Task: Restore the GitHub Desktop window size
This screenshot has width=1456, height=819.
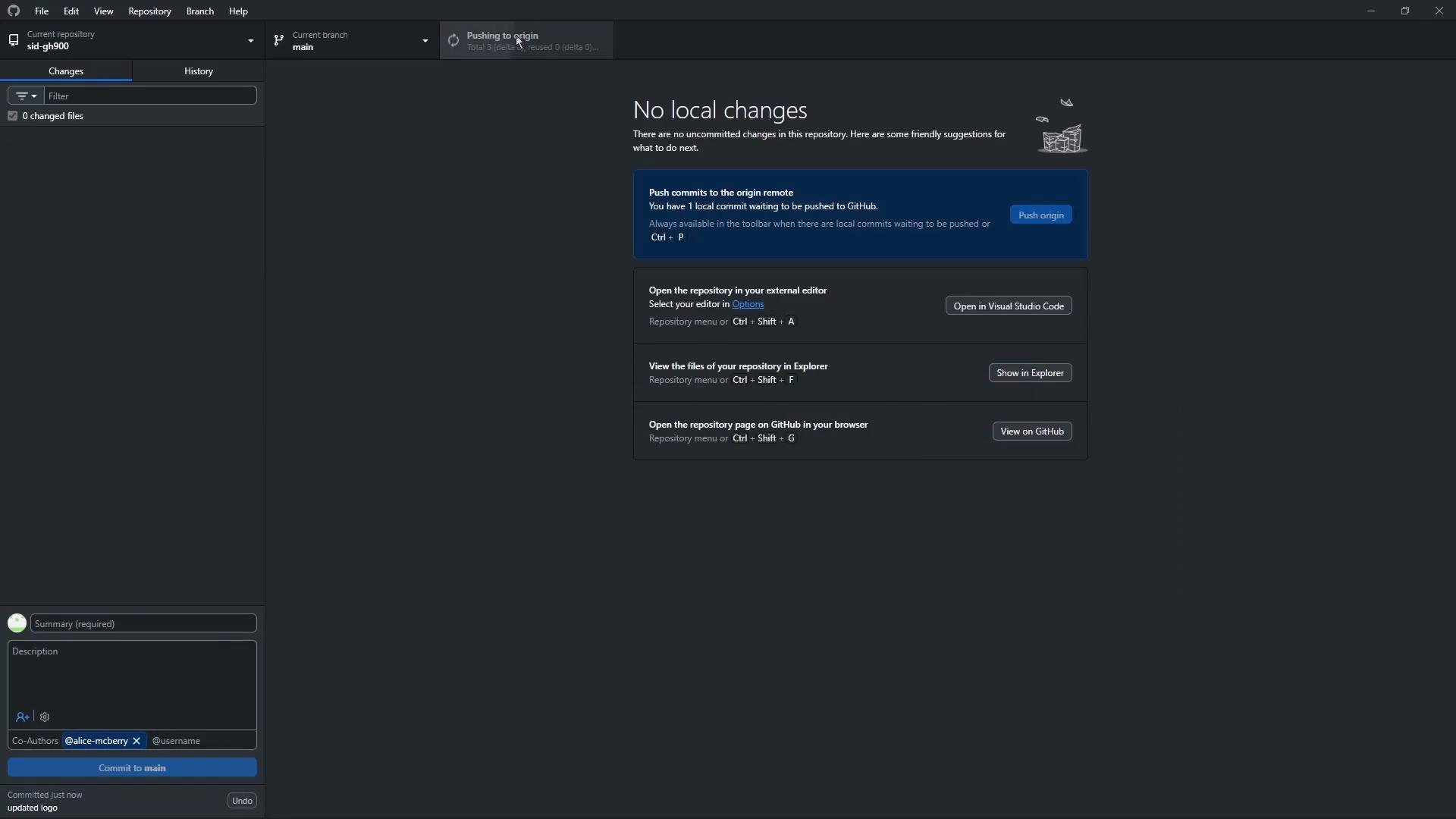Action: (1405, 11)
